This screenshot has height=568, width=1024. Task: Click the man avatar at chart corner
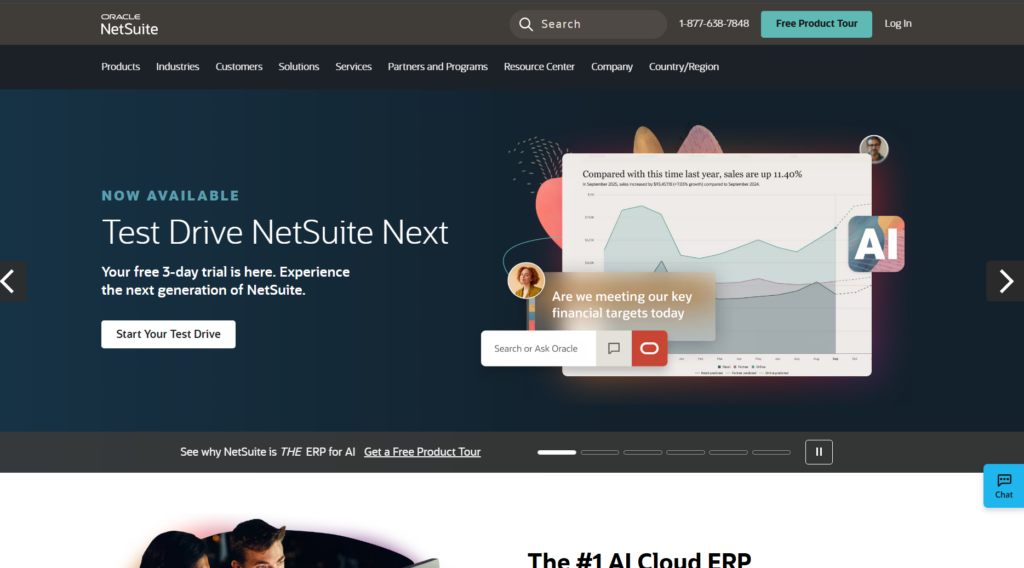(874, 150)
